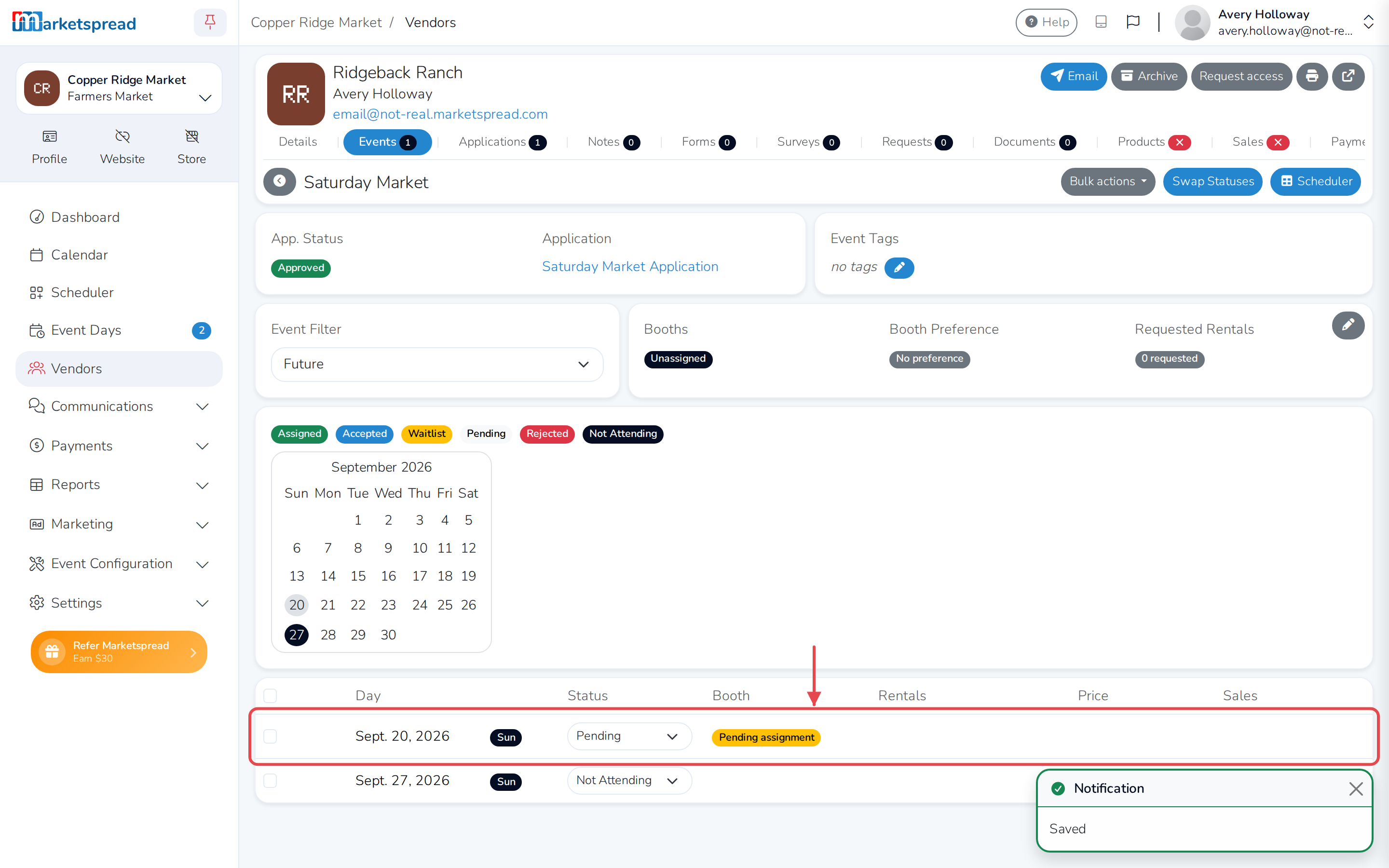
Task: Toggle the select-all checkbox in table header
Action: pos(271,696)
